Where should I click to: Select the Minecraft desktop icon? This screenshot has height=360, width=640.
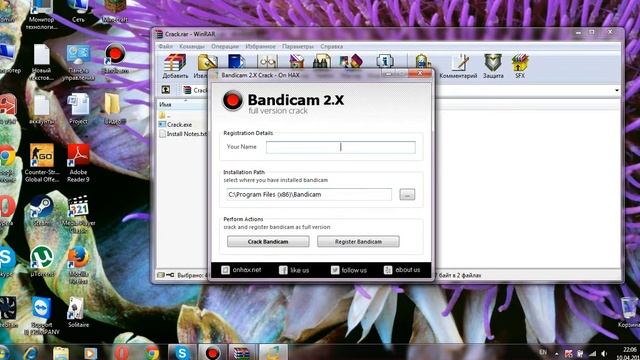click(x=115, y=11)
